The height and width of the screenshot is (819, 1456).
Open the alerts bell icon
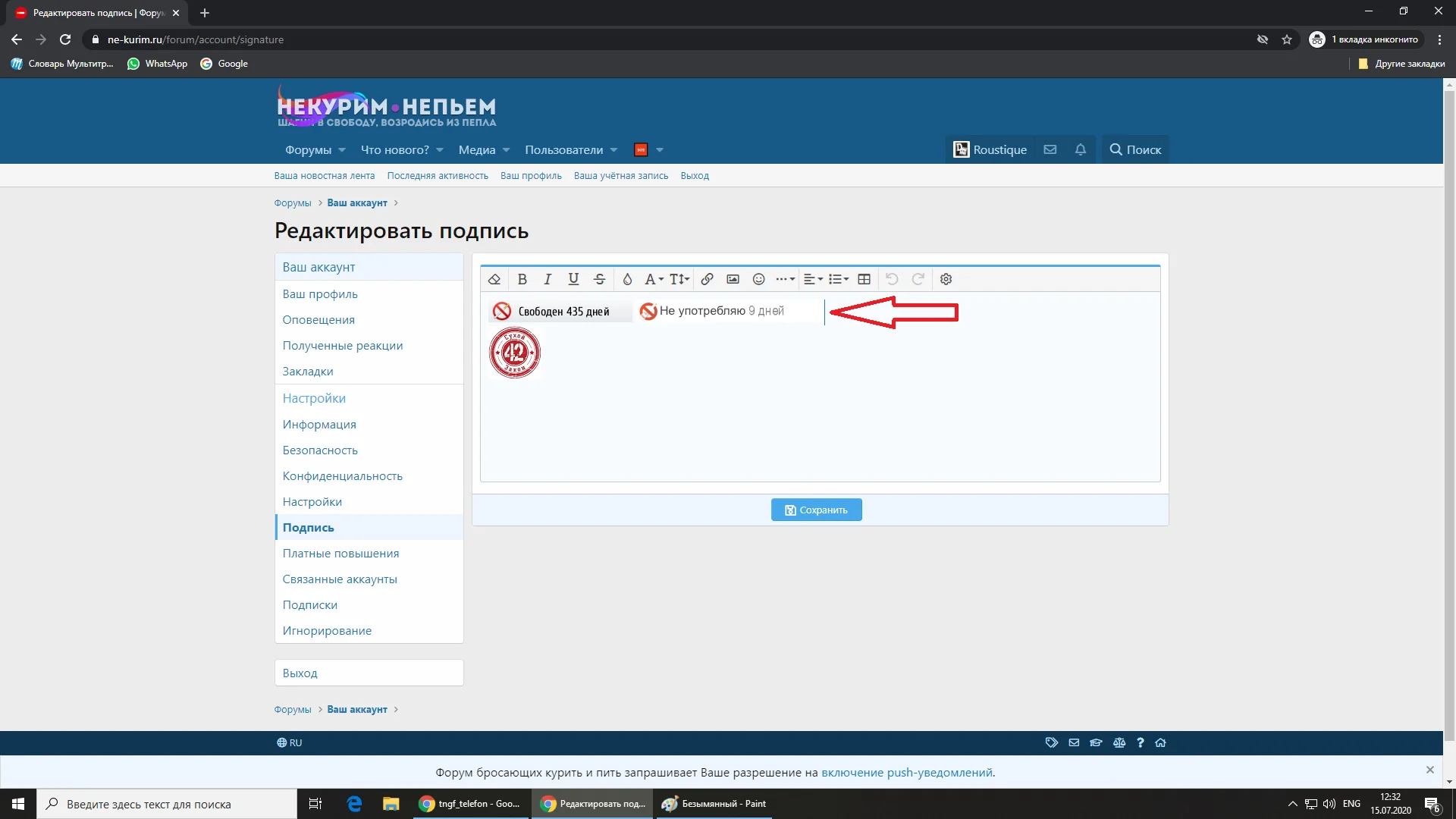pyautogui.click(x=1081, y=149)
